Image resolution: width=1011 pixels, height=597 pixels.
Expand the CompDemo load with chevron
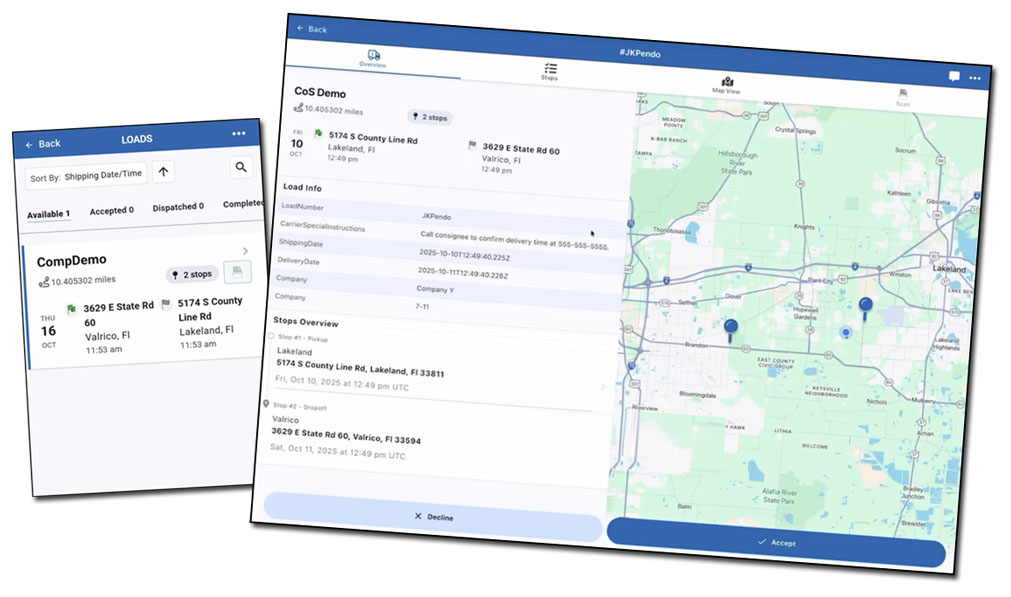246,251
